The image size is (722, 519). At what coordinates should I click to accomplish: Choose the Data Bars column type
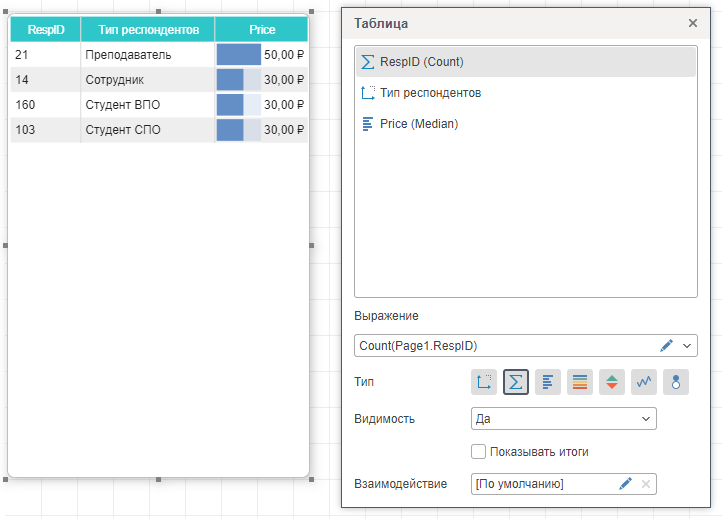point(548,381)
